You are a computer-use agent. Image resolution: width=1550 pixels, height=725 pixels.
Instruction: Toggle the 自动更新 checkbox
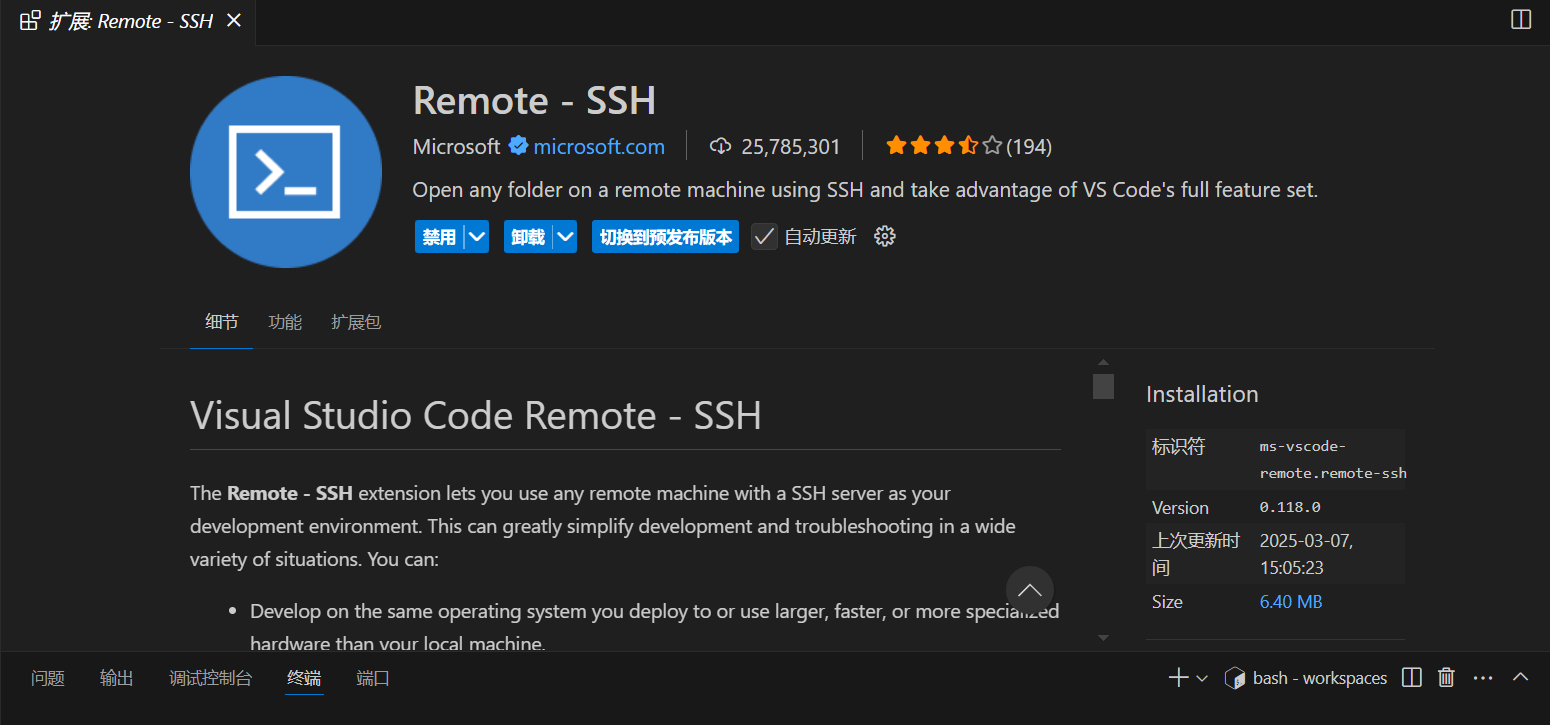coord(764,237)
